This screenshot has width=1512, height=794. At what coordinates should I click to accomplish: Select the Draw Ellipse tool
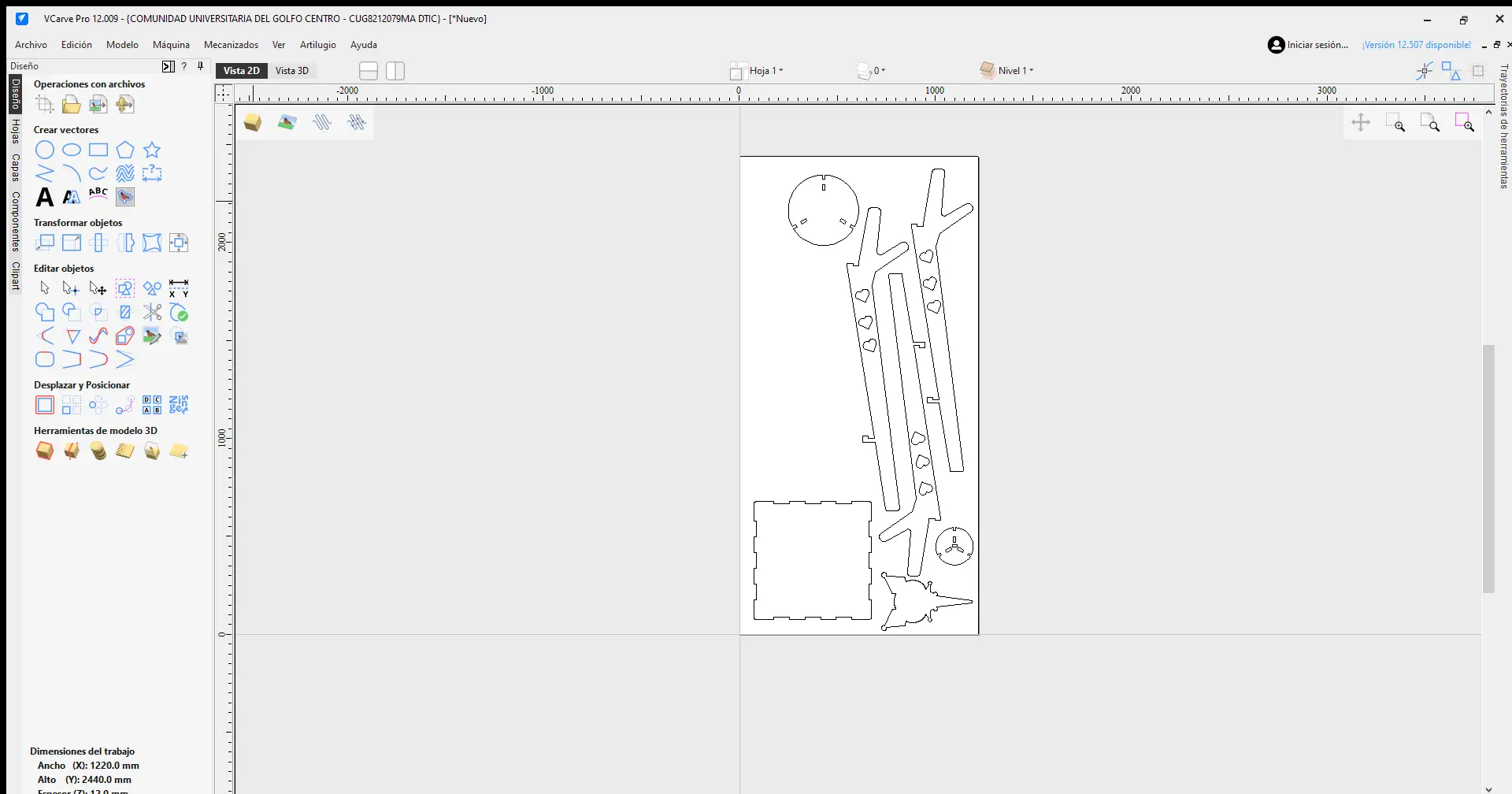coord(72,150)
